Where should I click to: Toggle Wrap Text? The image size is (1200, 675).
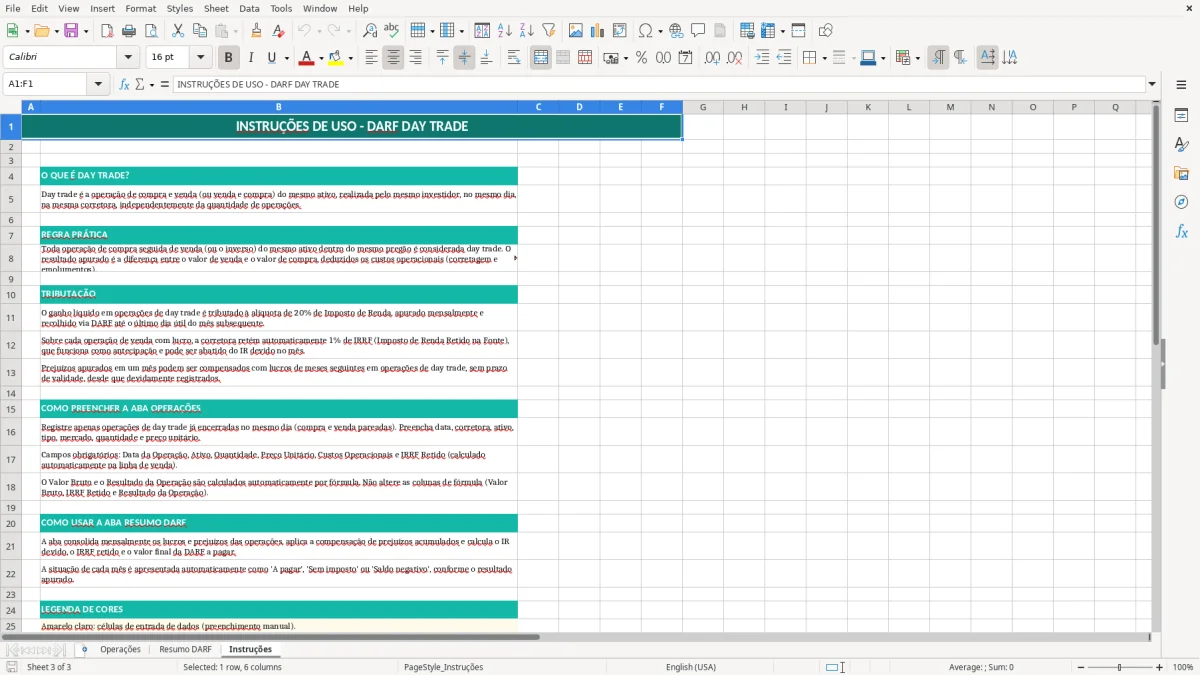514,58
